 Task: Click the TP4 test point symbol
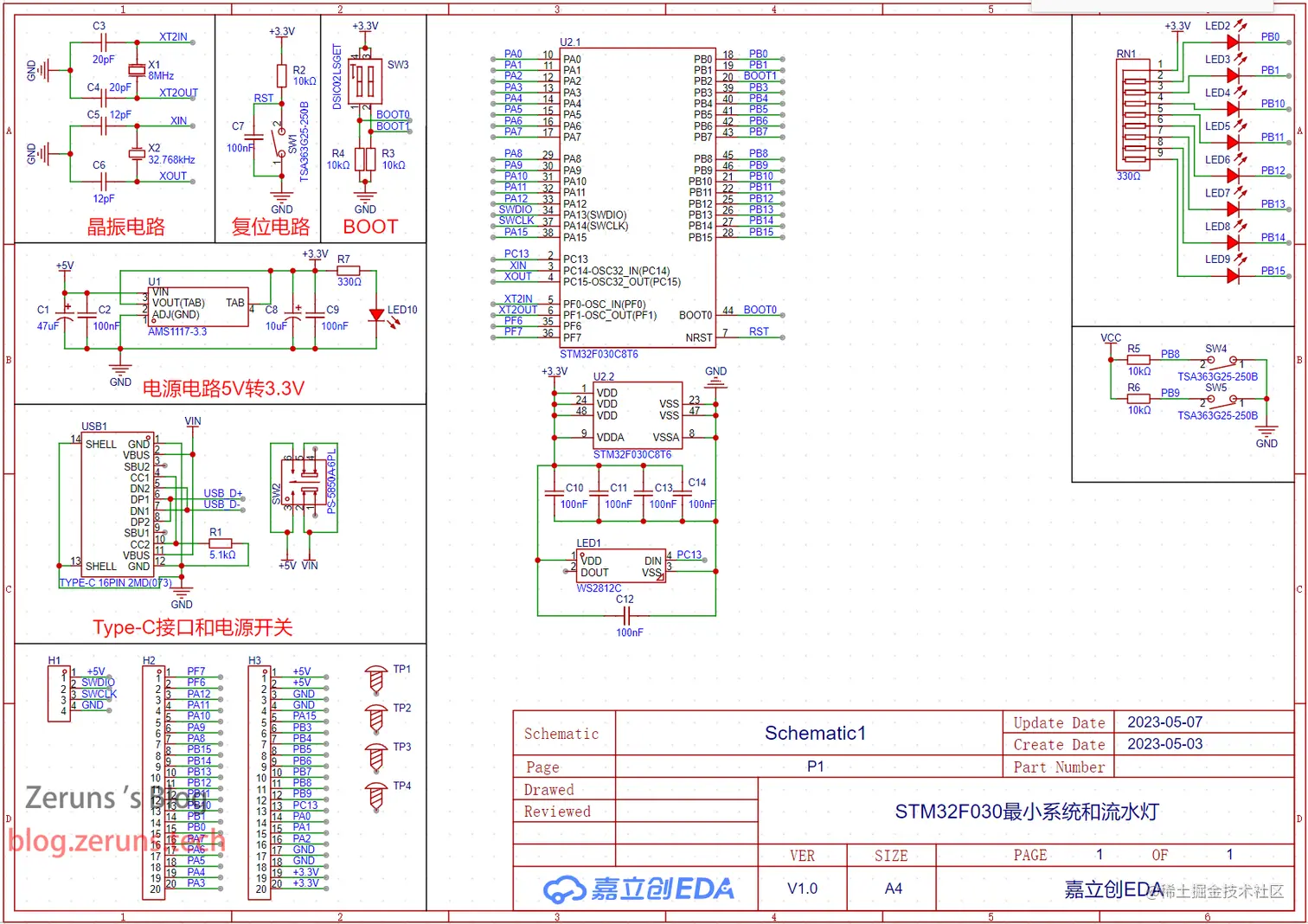tap(375, 797)
